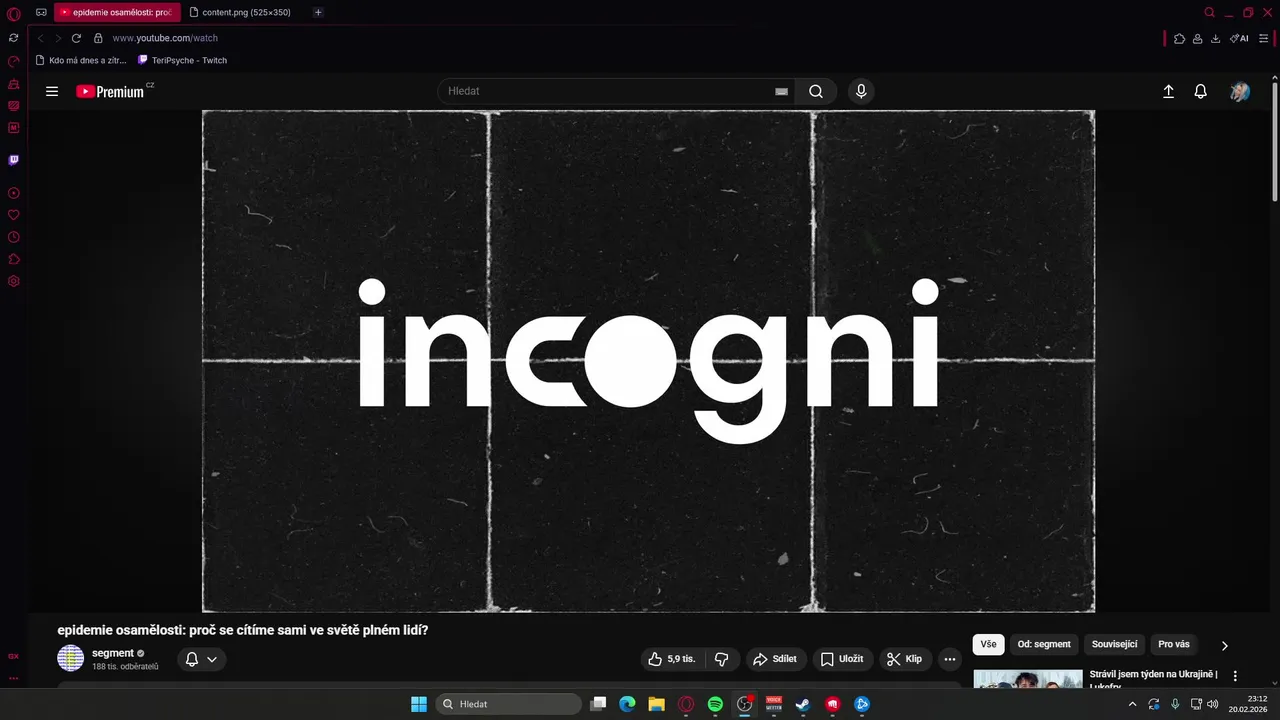Open the downloads icon in browser toolbar
Image resolution: width=1280 pixels, height=720 pixels.
[x=1215, y=38]
